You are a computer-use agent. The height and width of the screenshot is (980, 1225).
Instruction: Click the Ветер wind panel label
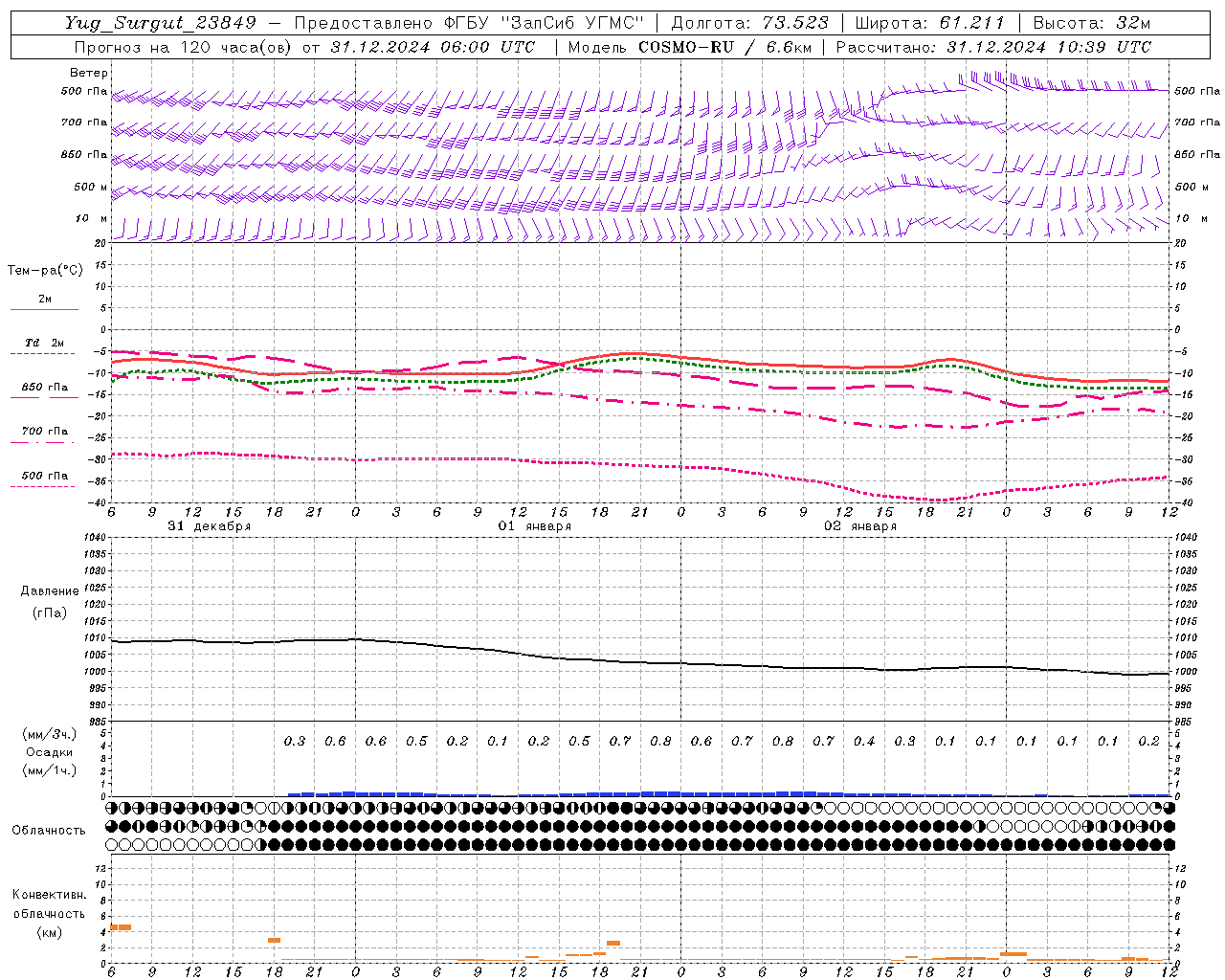89,73
